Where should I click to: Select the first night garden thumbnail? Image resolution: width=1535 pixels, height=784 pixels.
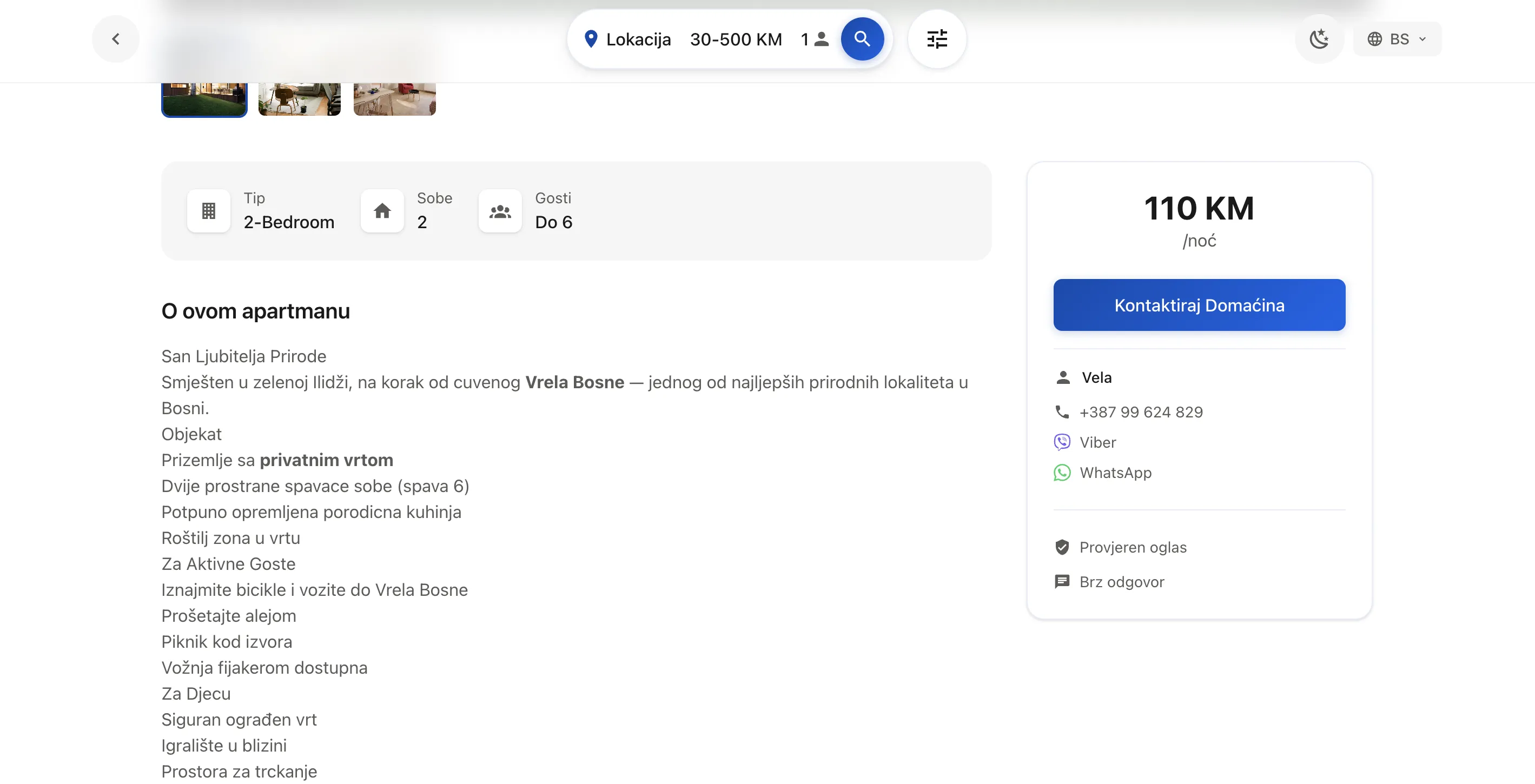204,99
